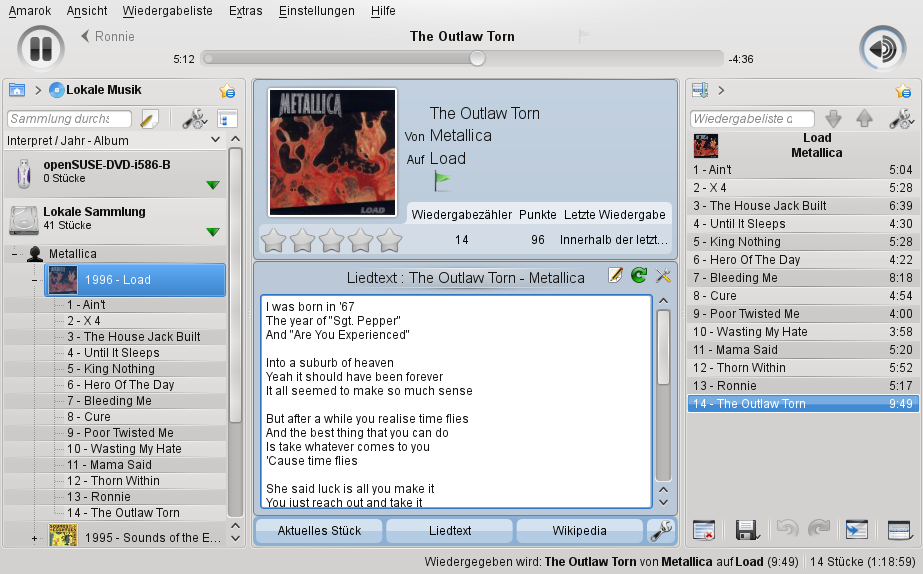The height and width of the screenshot is (574, 923).
Task: Open bookmarks star in the collection panel
Action: point(227,91)
